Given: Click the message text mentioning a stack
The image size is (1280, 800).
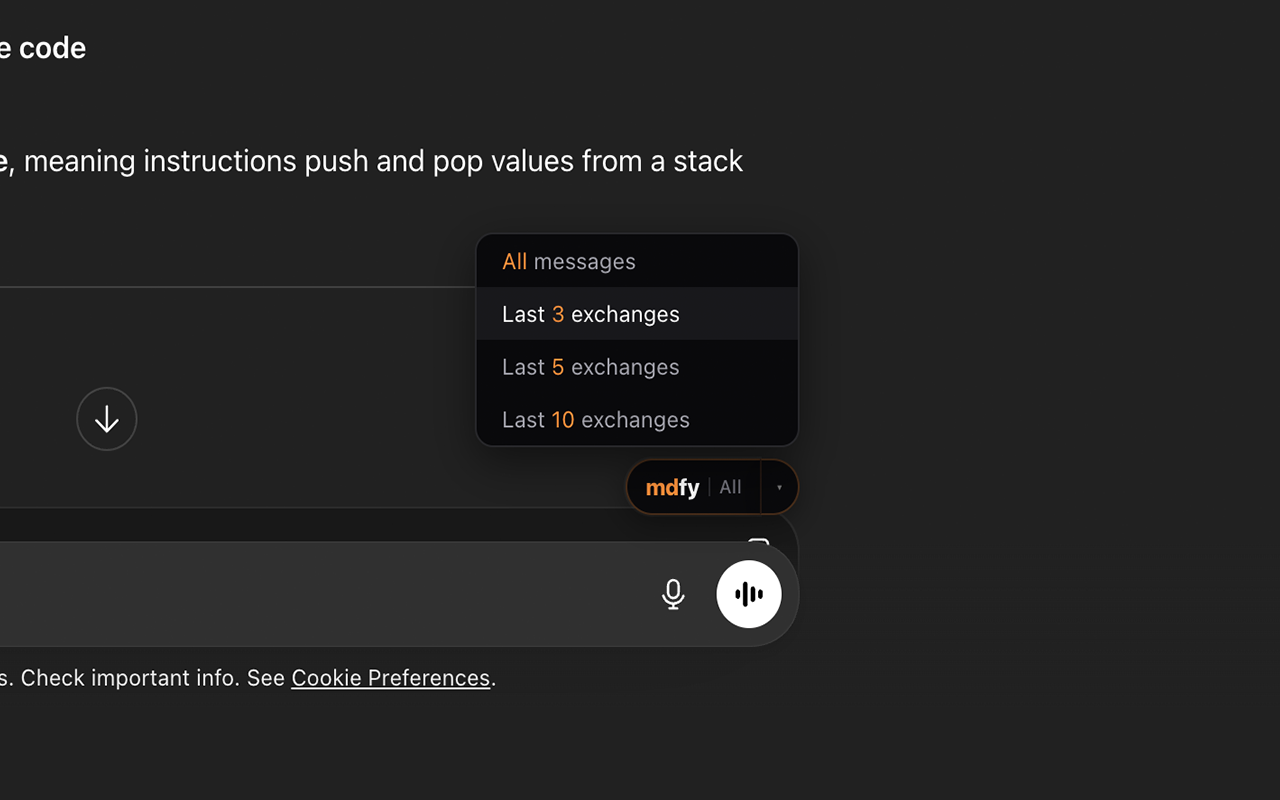Looking at the screenshot, I should [x=380, y=161].
